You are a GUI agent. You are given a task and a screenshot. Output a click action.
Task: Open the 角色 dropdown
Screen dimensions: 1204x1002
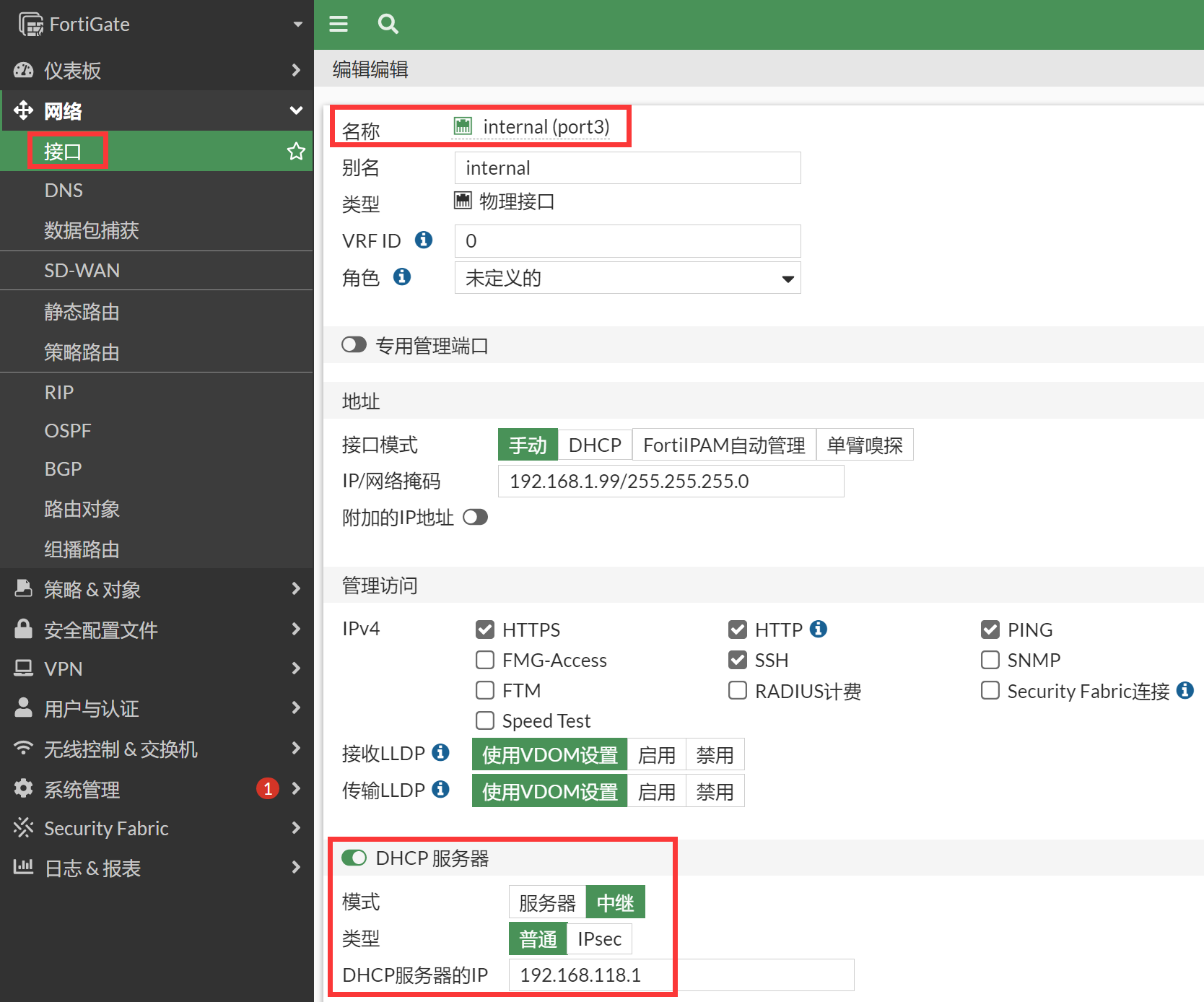pyautogui.click(x=627, y=278)
